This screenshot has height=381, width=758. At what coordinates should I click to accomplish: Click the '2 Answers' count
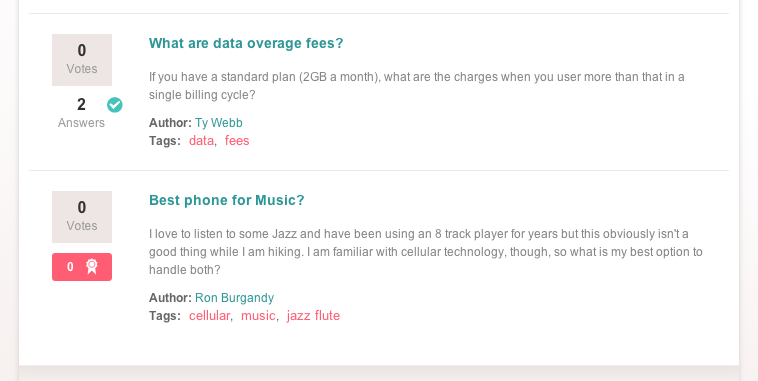pyautogui.click(x=81, y=113)
